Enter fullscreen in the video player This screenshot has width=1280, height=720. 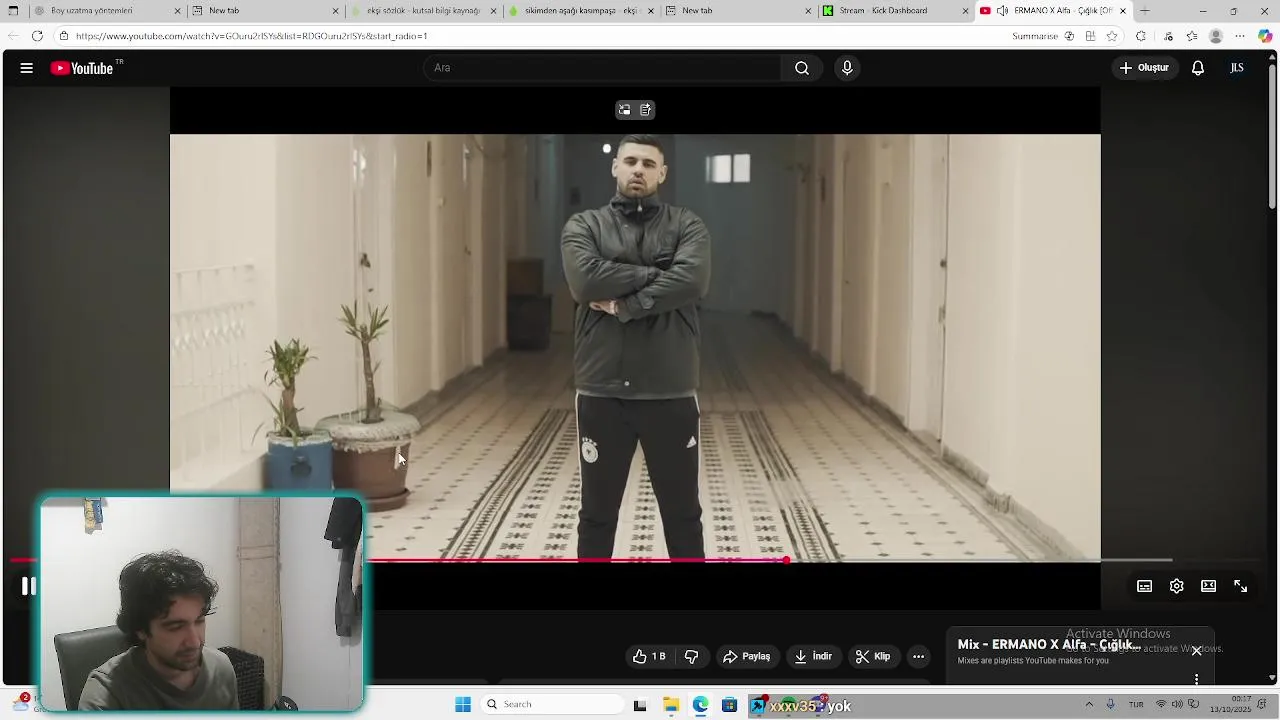tap(1240, 586)
